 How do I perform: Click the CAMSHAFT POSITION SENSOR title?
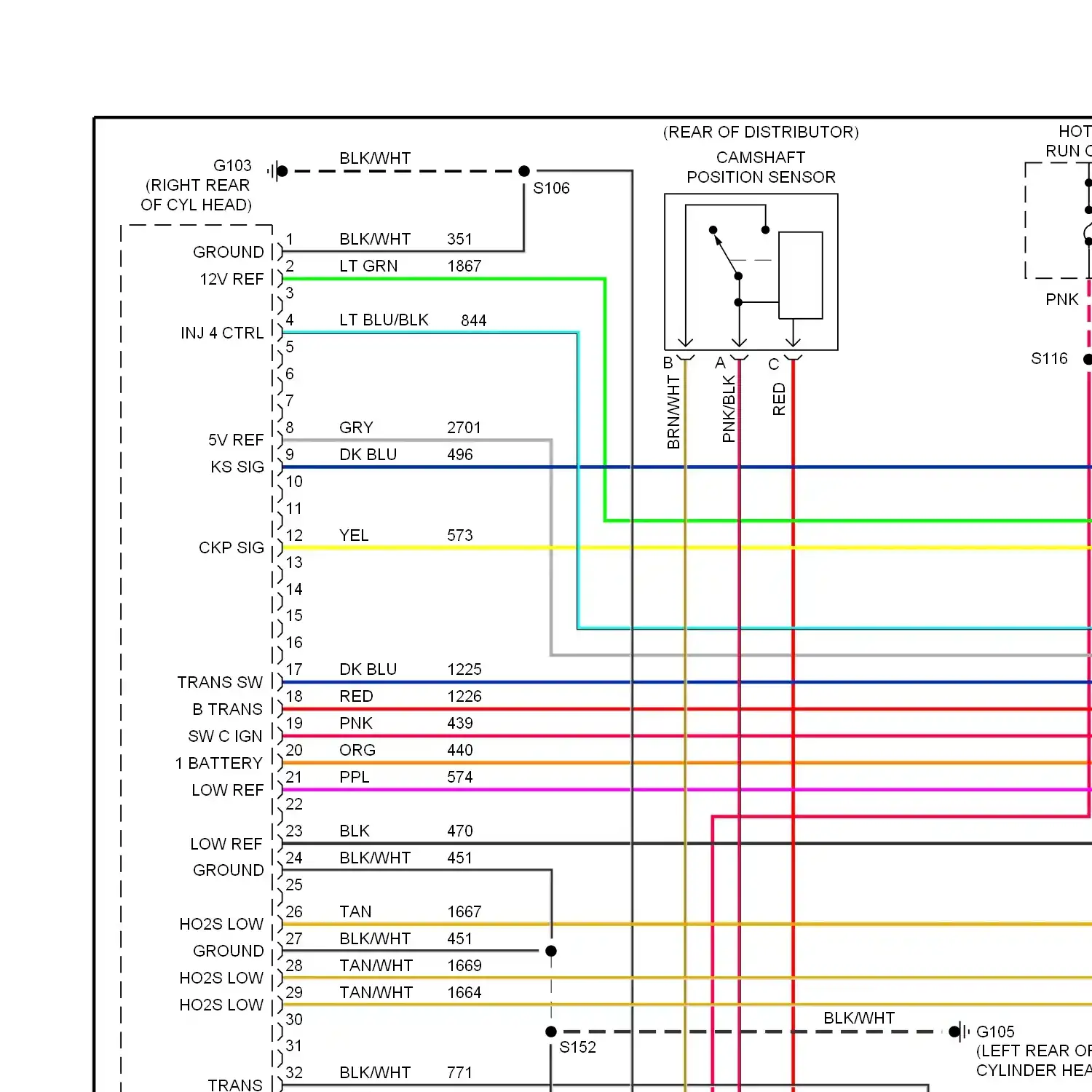point(761,167)
